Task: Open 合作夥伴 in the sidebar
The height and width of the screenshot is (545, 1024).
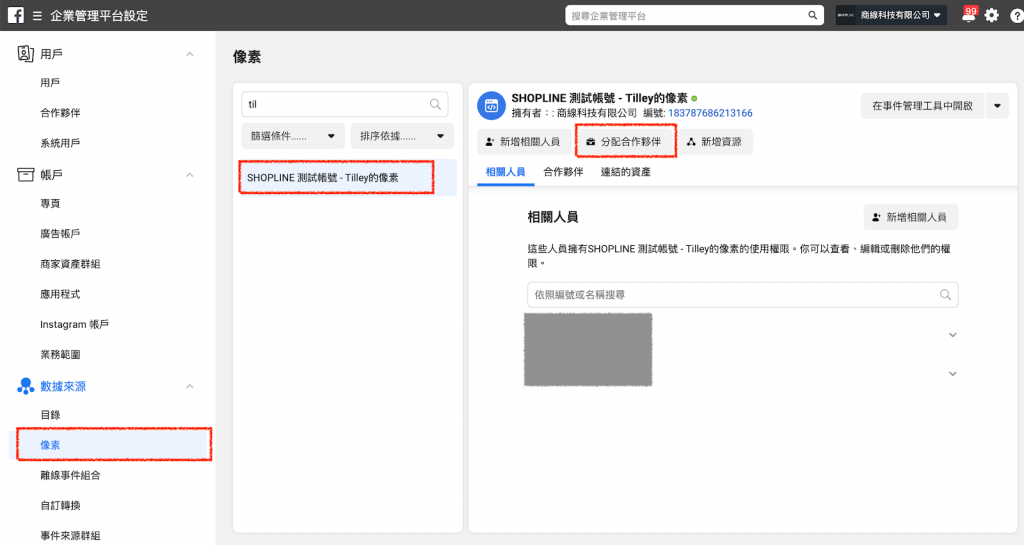Action: click(60, 113)
